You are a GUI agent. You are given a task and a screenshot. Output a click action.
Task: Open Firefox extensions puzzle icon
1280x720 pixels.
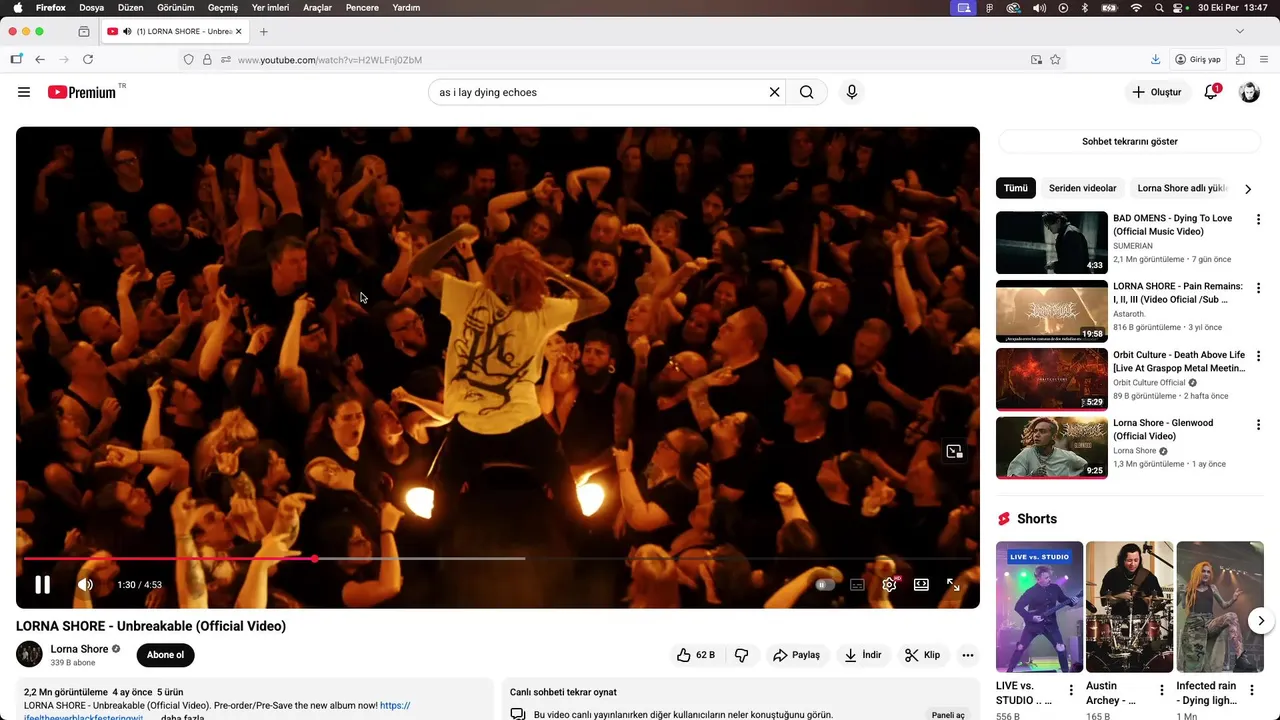click(x=1240, y=60)
